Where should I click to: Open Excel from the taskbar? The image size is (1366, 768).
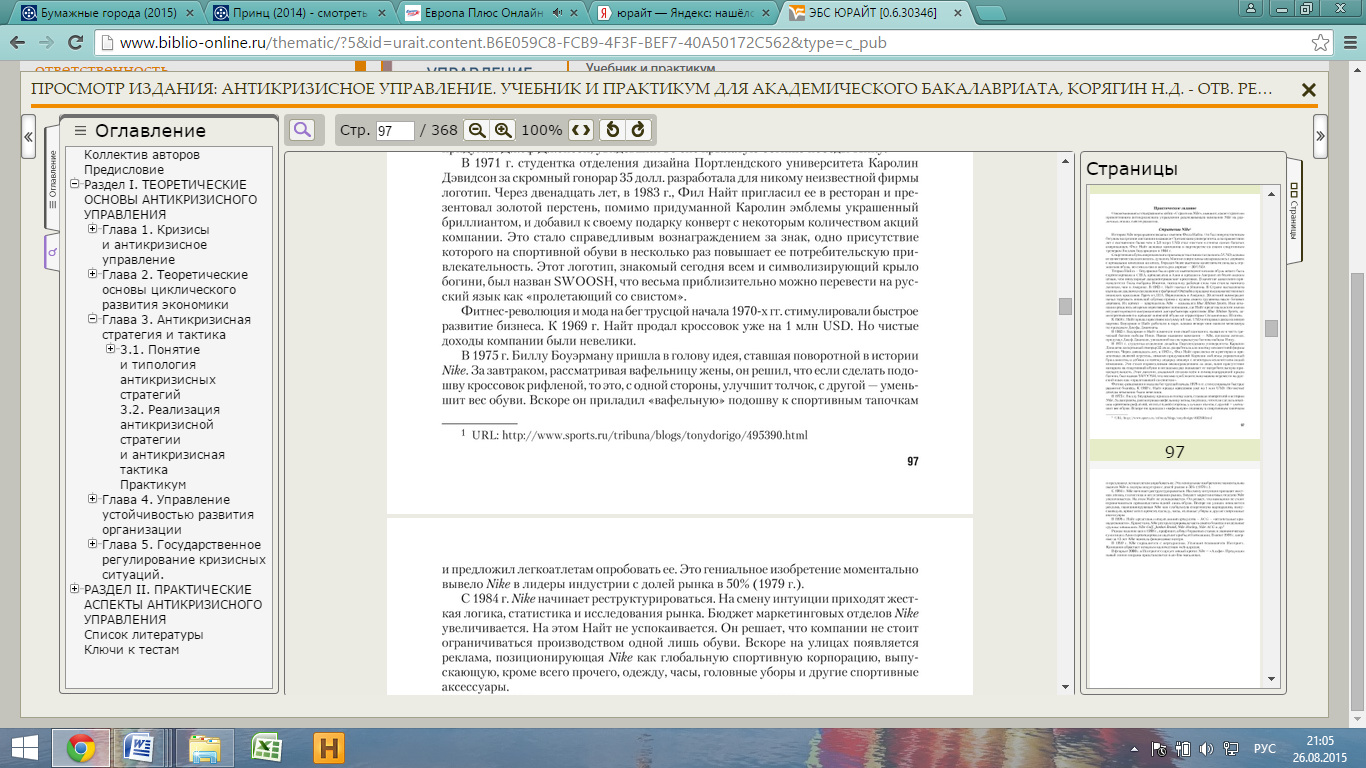(x=265, y=748)
